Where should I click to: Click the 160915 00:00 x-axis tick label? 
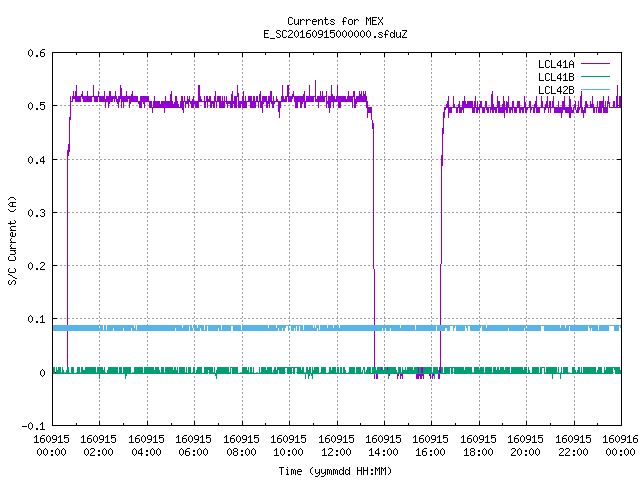click(x=51, y=446)
